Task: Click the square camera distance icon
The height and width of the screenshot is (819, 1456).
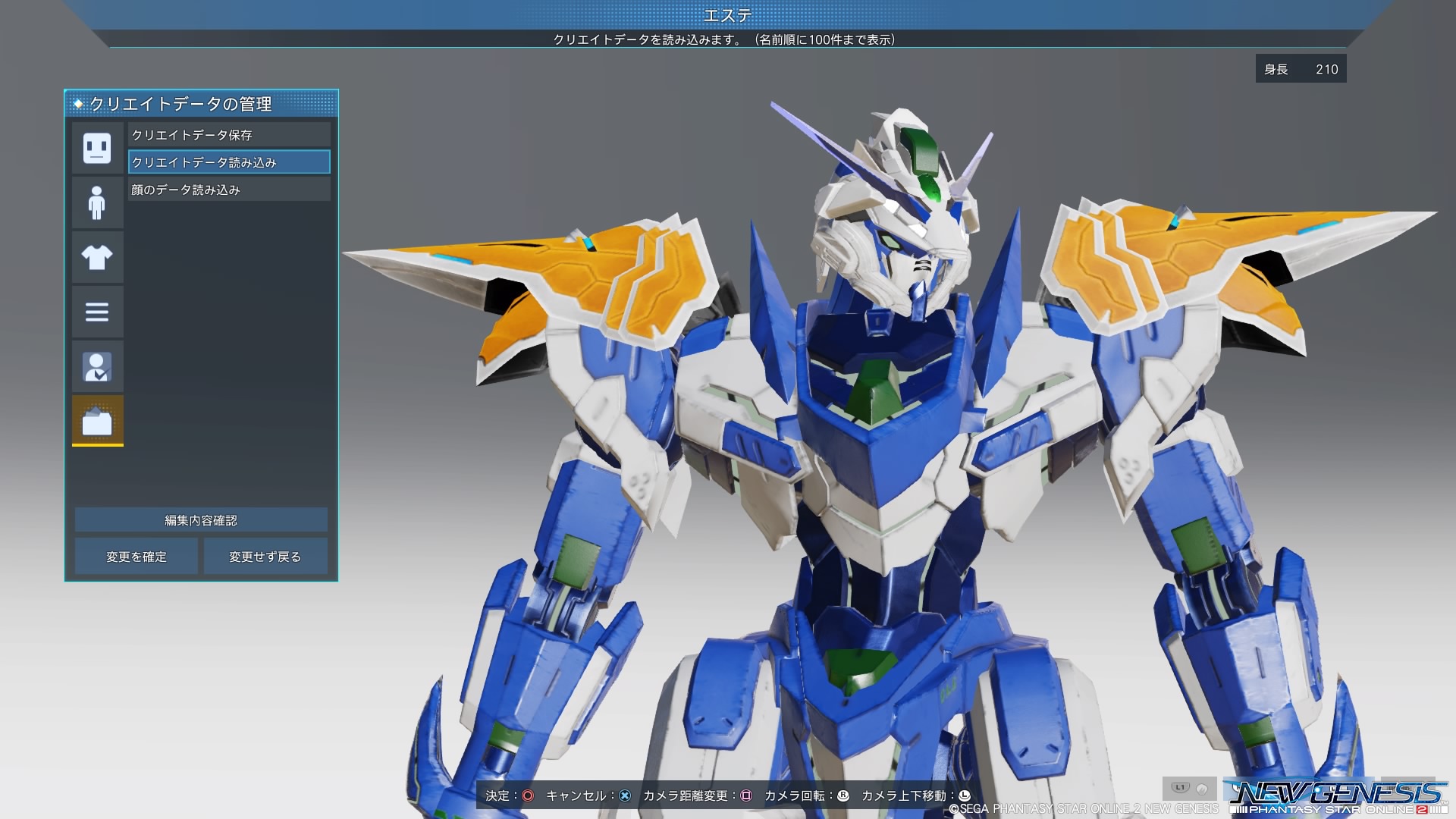Action: (746, 795)
